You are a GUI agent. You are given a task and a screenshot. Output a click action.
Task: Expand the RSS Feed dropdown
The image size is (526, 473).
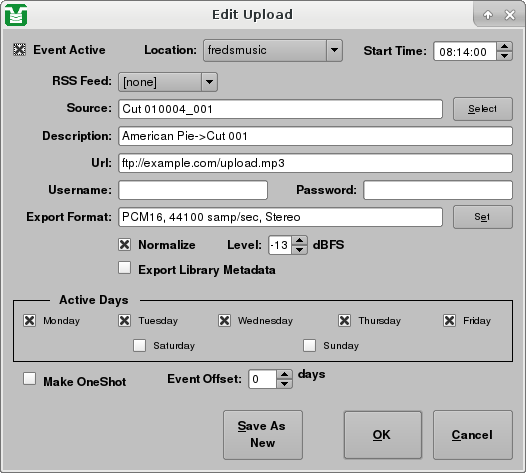tap(168, 82)
